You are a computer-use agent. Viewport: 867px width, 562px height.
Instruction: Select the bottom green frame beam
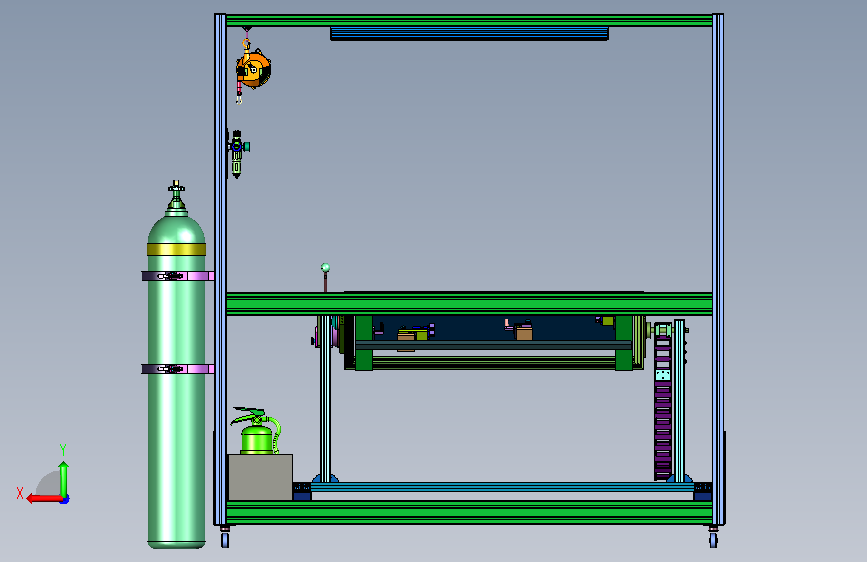(469, 512)
